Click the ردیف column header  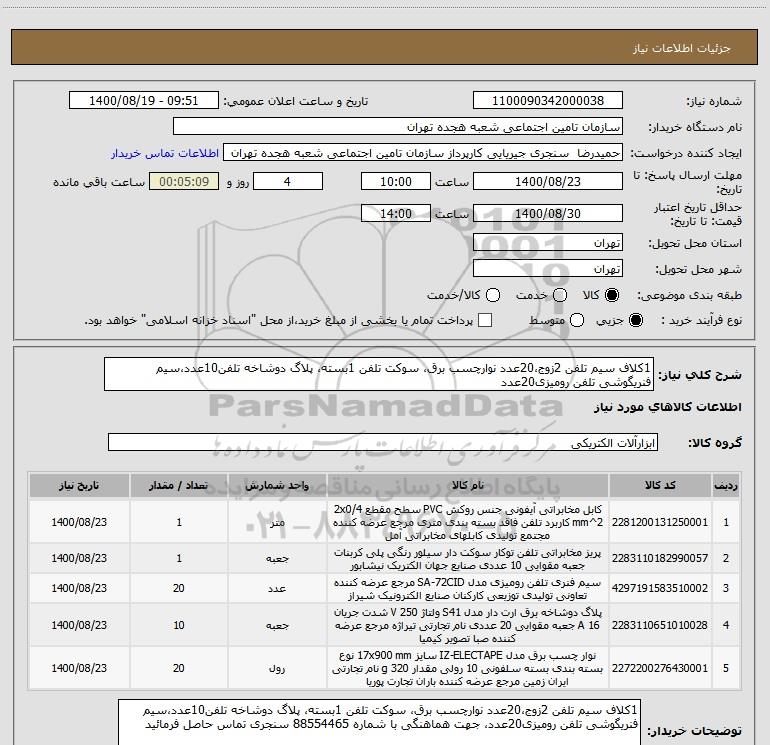click(726, 486)
